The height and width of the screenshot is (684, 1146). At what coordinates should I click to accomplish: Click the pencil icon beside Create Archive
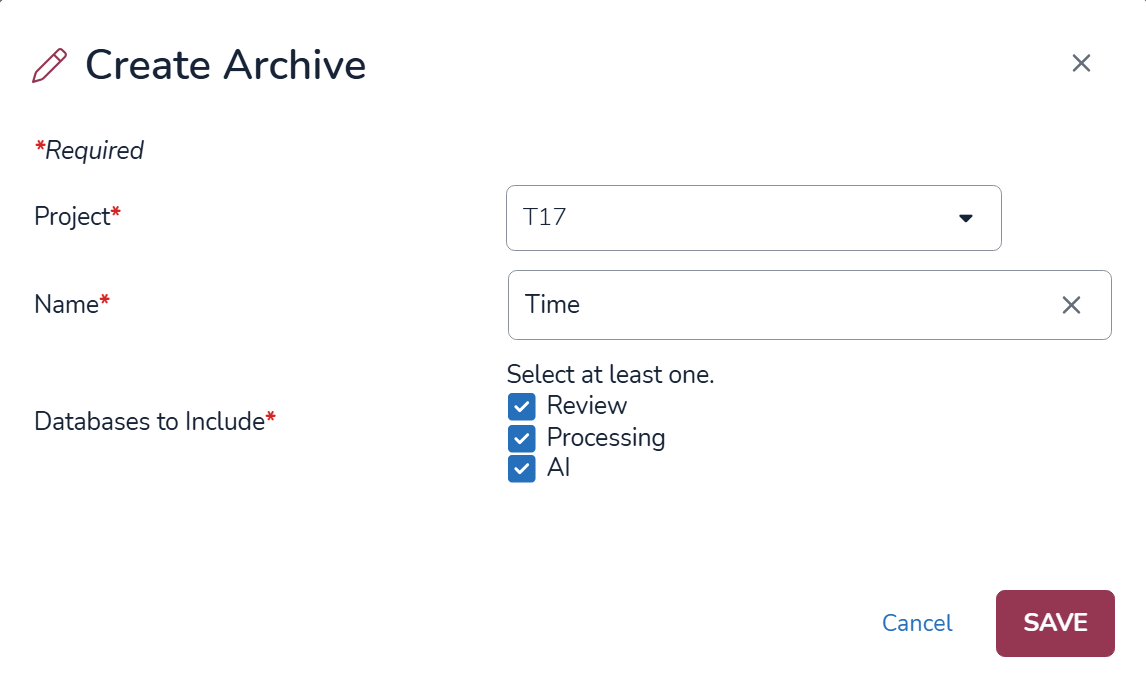pos(50,65)
